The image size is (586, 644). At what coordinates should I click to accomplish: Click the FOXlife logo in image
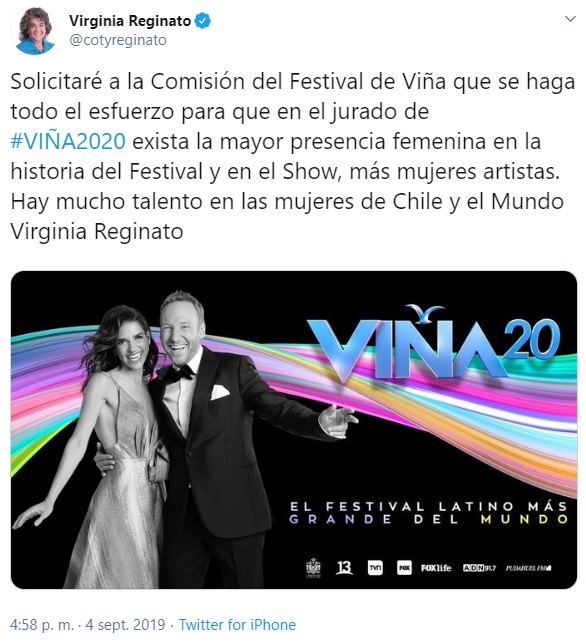[436, 568]
